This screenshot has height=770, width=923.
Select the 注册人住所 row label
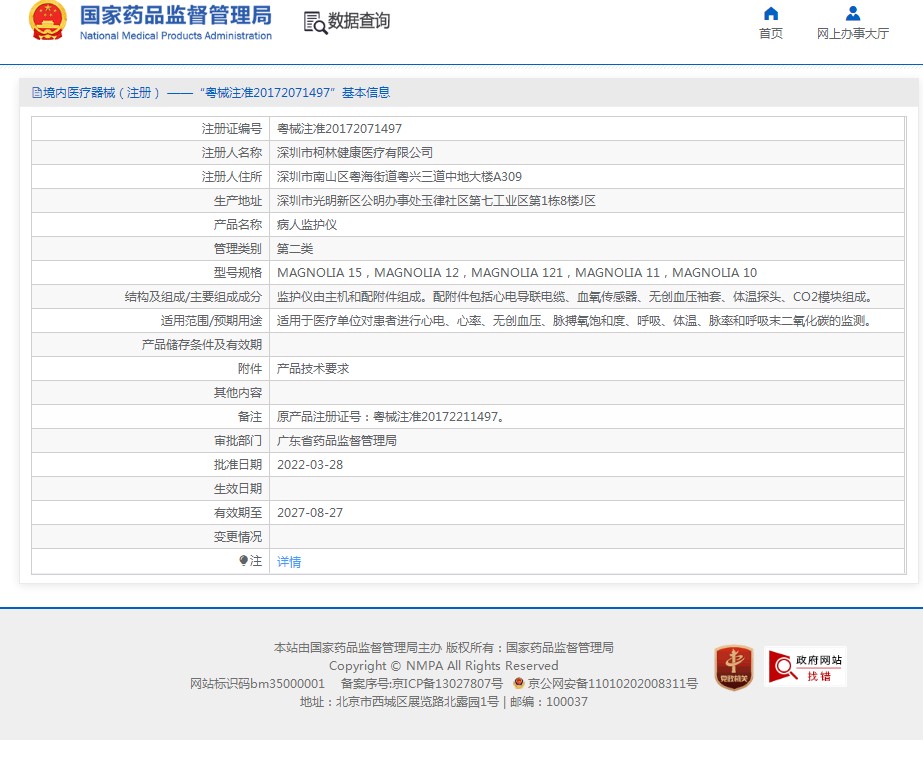tap(232, 177)
